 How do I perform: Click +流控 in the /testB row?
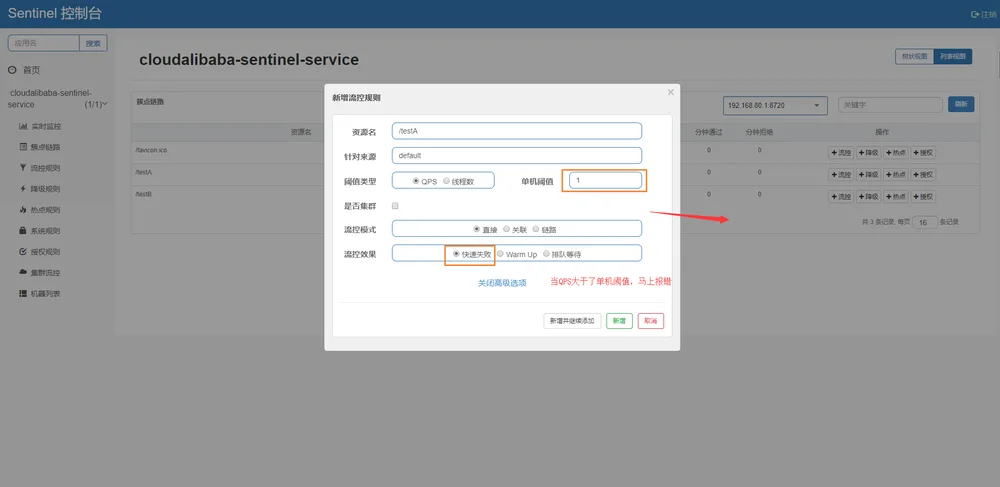pyautogui.click(x=841, y=197)
